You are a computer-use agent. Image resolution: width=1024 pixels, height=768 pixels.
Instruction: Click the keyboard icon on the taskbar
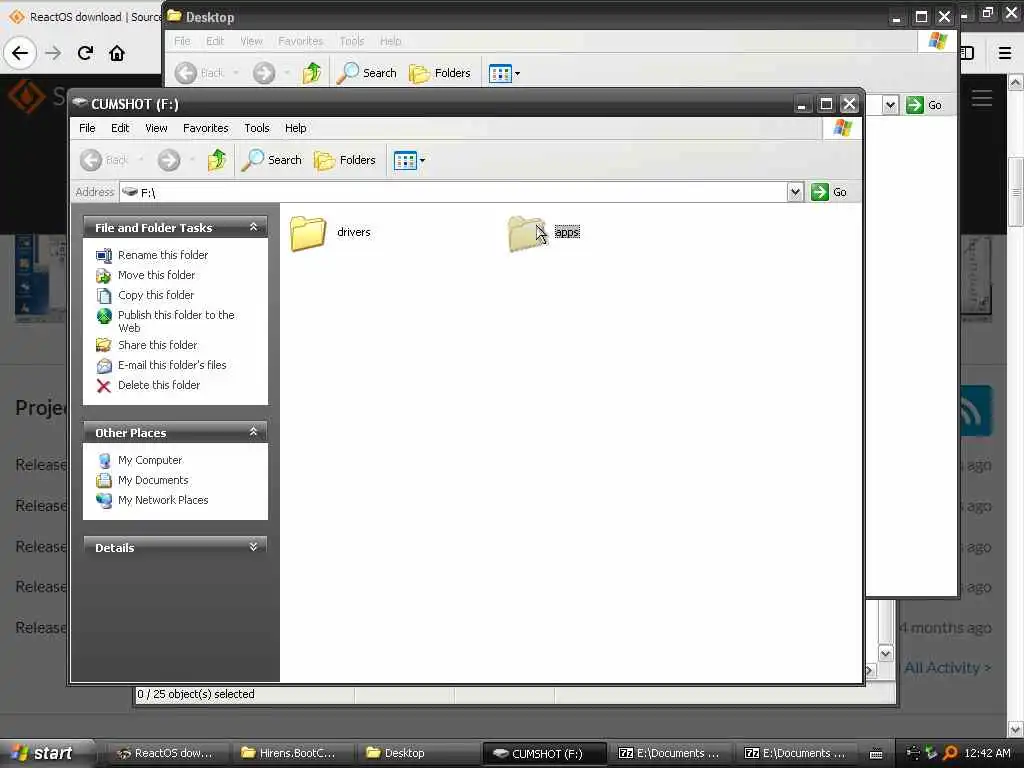pos(876,754)
